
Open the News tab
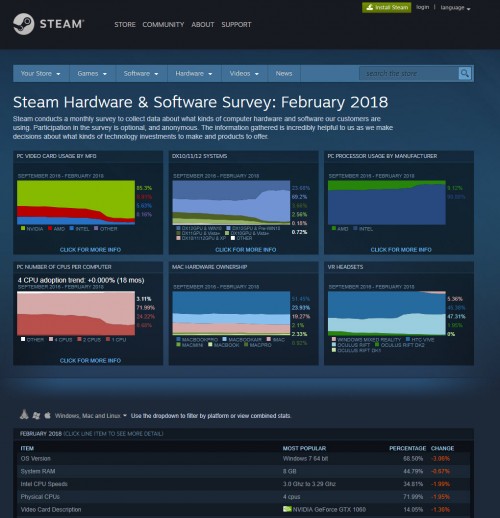pyautogui.click(x=284, y=74)
